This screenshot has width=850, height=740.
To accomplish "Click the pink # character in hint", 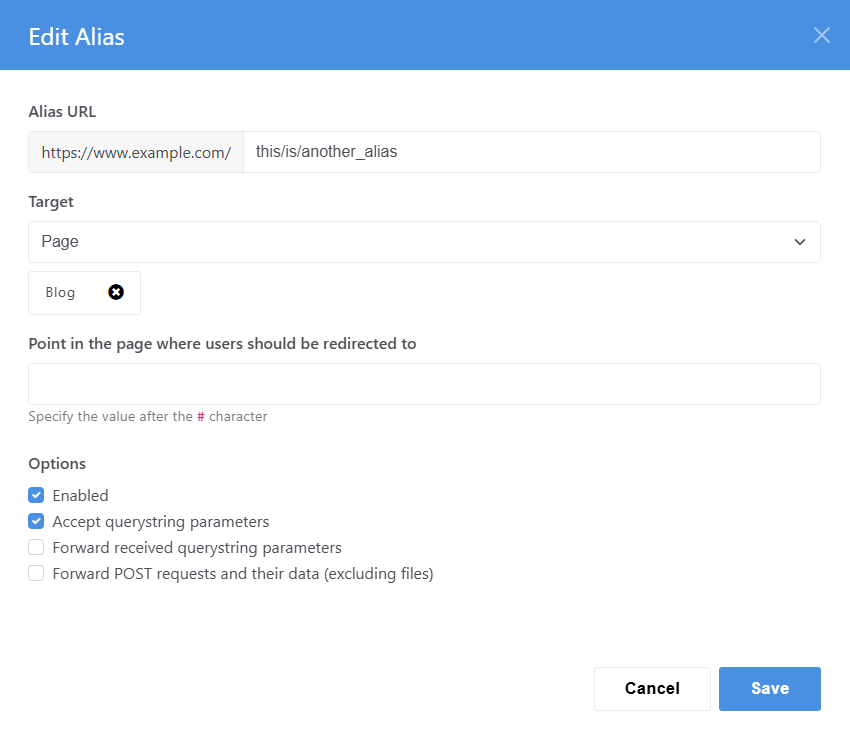I will coord(201,416).
